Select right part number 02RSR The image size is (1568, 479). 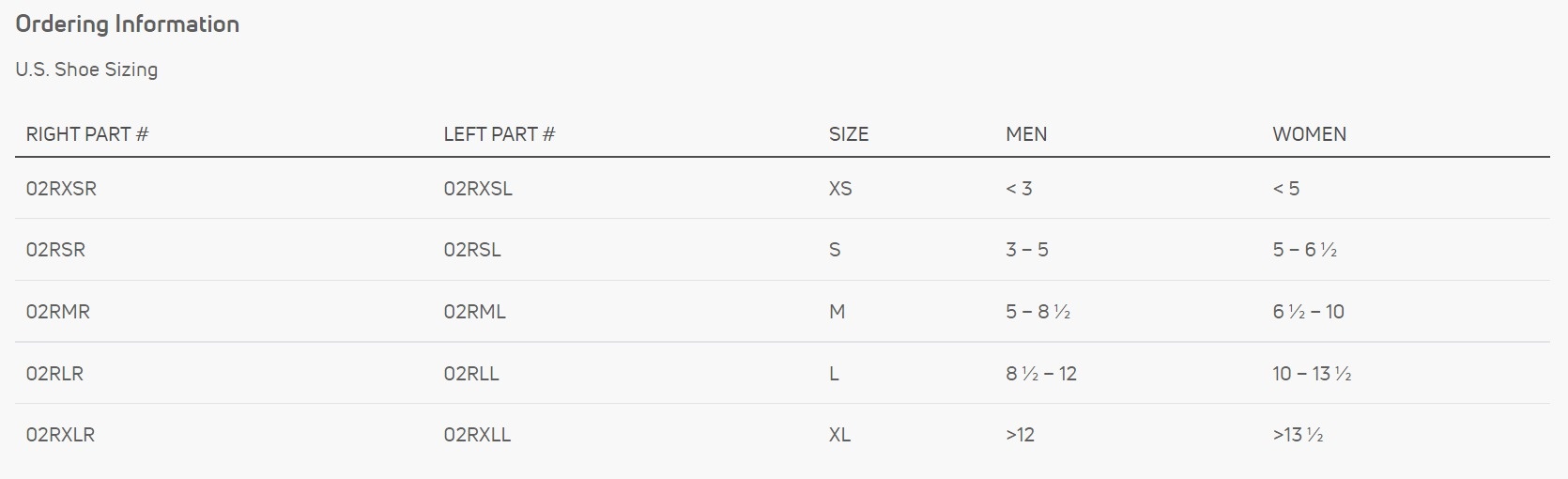[x=55, y=250]
